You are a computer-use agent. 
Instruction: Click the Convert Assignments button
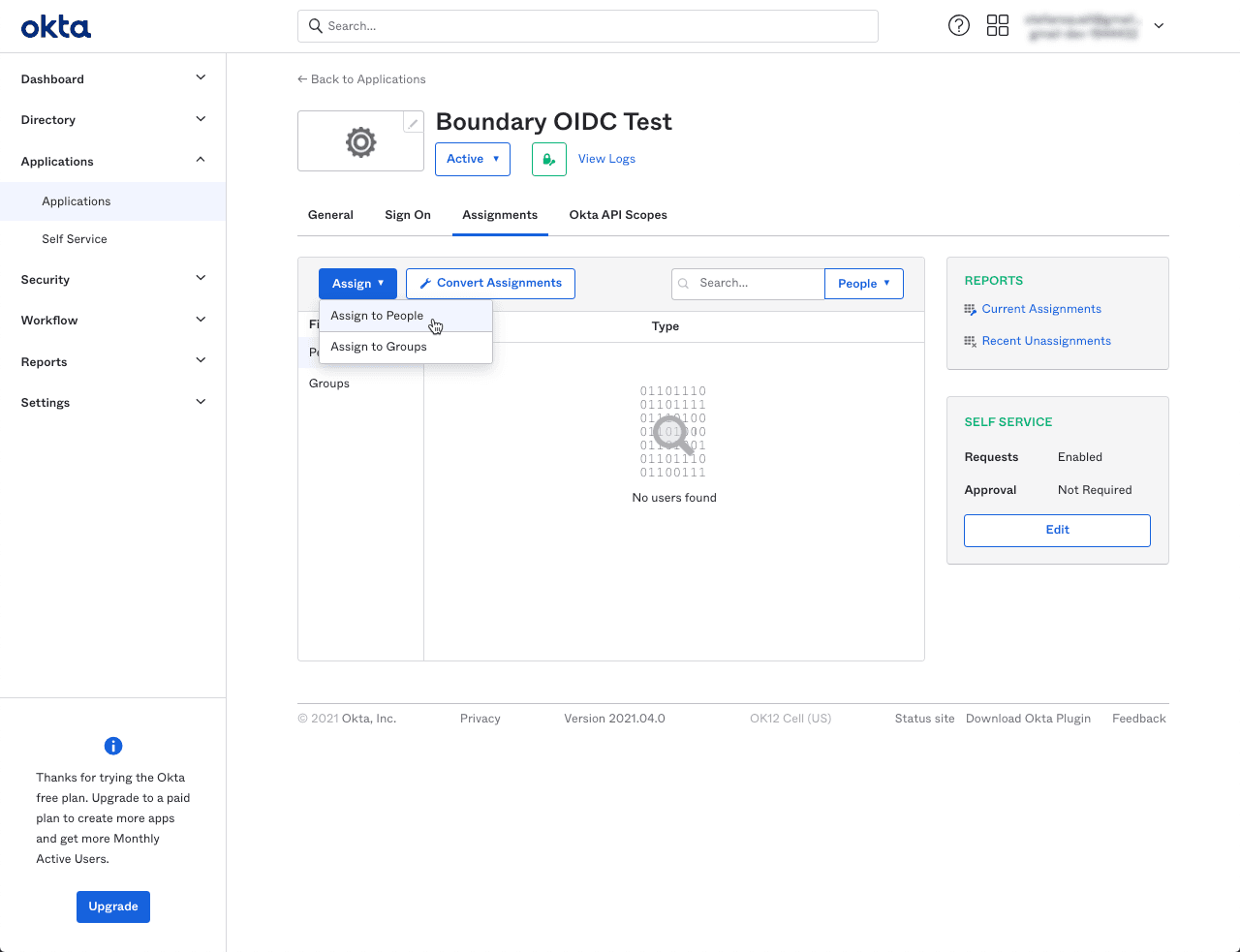490,284
